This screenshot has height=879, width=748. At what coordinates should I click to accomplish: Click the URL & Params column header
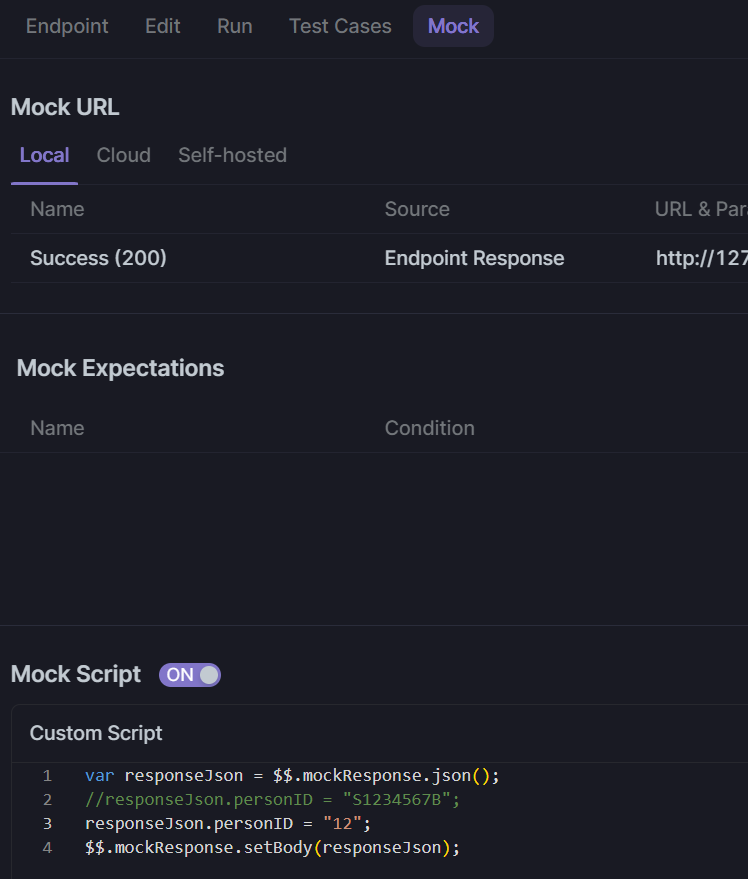click(700, 209)
